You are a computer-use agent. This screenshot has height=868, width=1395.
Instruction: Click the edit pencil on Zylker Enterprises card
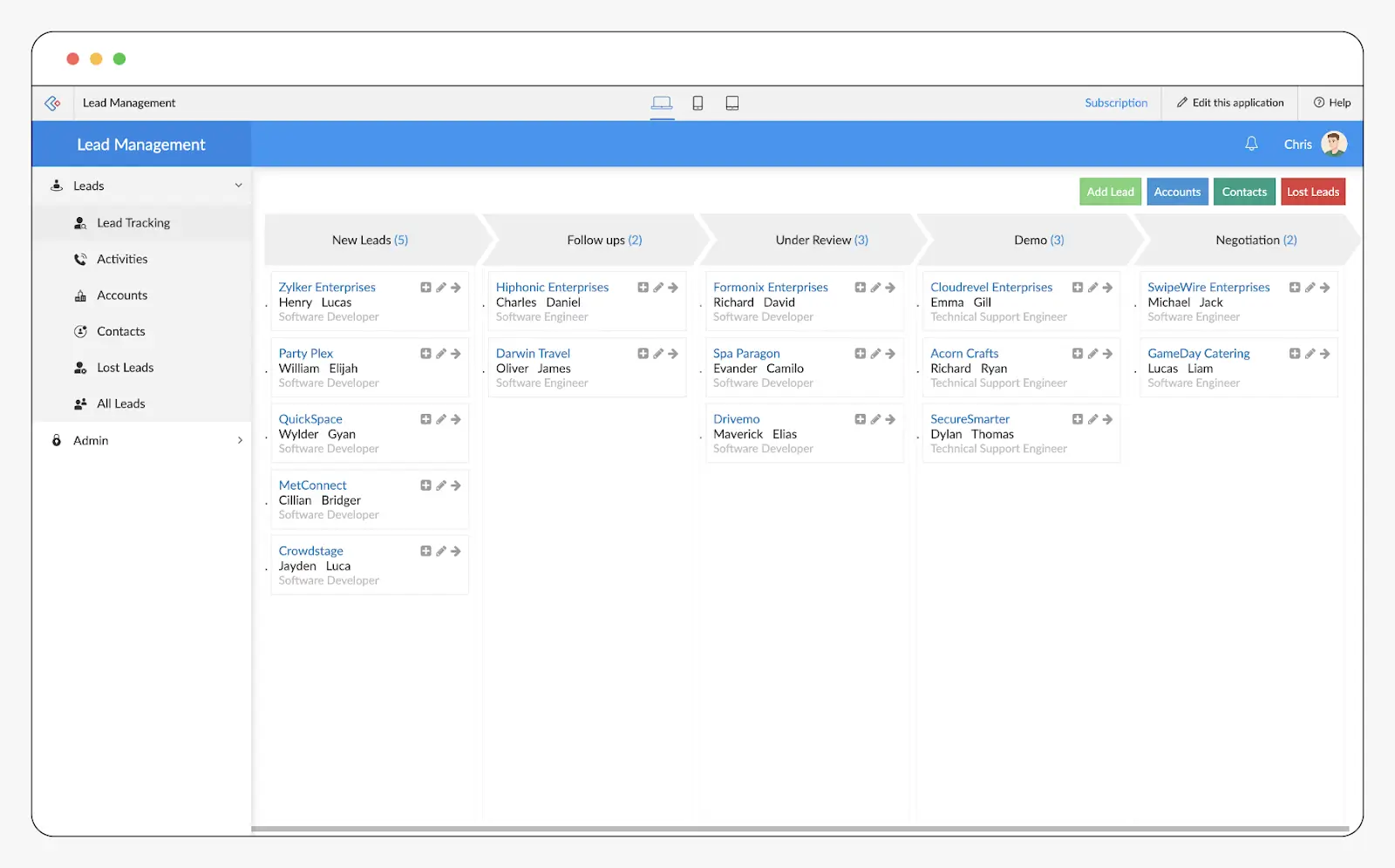pyautogui.click(x=441, y=287)
